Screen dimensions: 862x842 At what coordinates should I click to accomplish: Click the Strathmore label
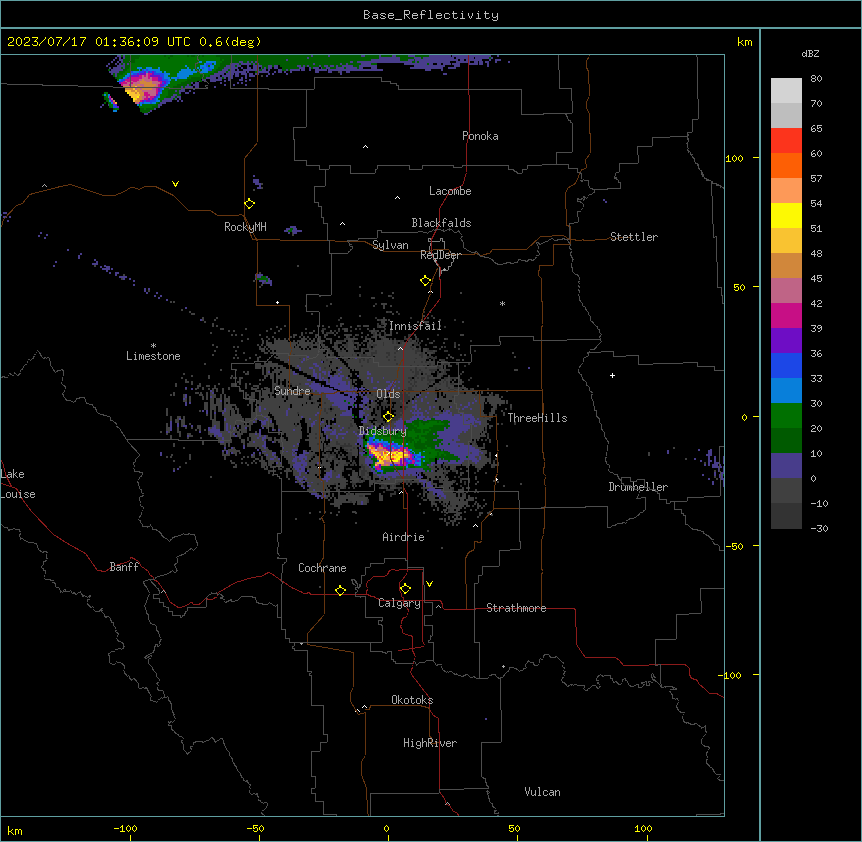pos(516,608)
